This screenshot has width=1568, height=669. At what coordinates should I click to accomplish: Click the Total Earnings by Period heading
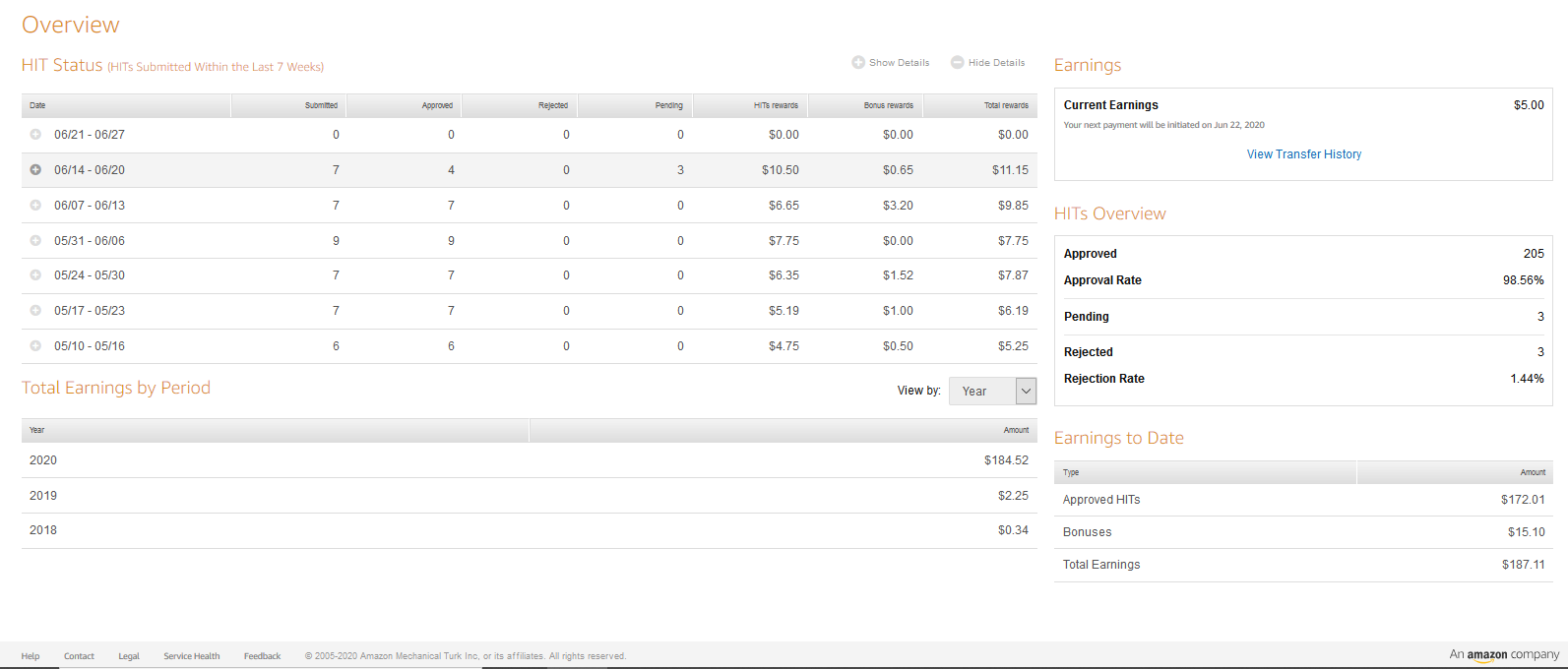pyautogui.click(x=116, y=388)
